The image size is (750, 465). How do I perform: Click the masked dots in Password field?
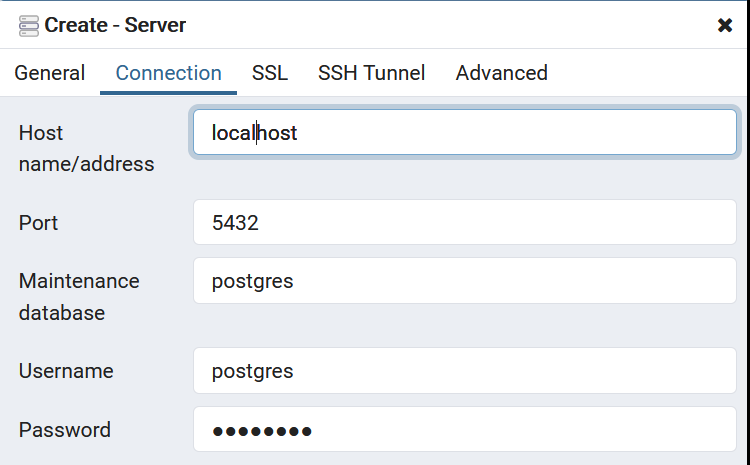[262, 432]
